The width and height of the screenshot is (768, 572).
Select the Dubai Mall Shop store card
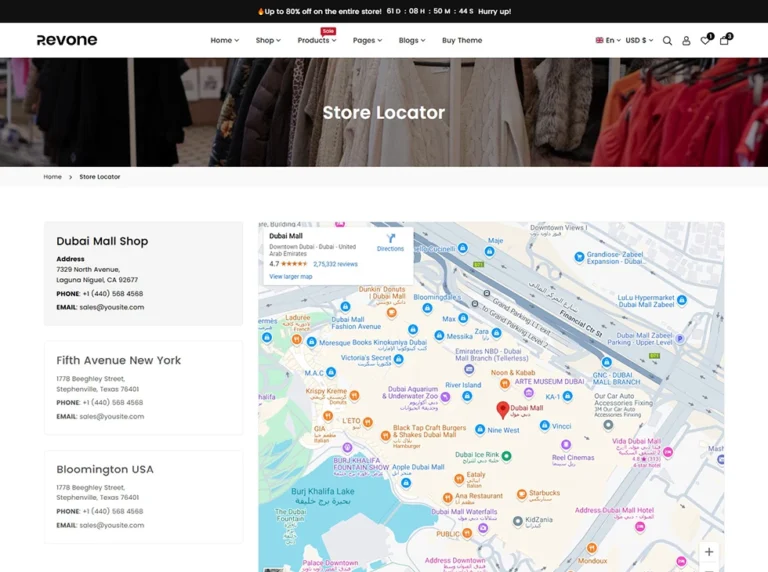pyautogui.click(x=144, y=273)
